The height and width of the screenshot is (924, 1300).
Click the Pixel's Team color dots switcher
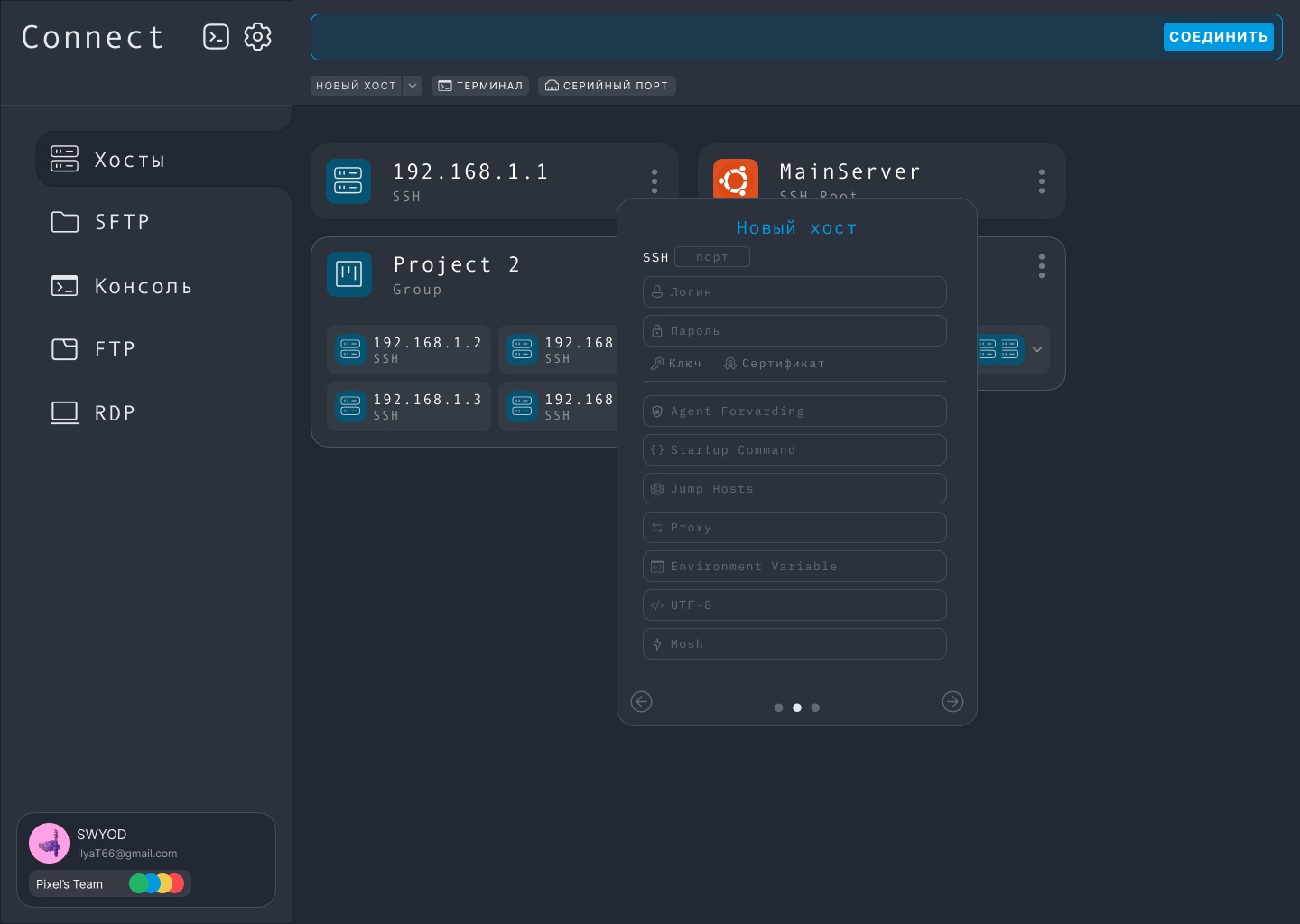(x=156, y=883)
